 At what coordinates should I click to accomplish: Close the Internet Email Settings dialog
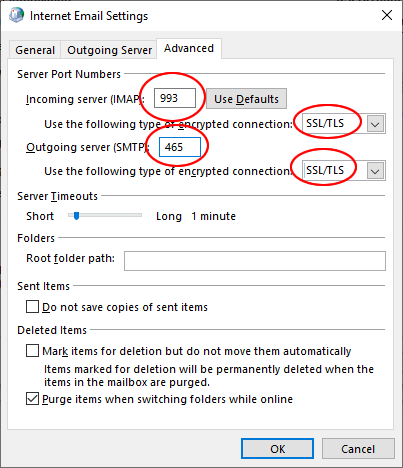pyautogui.click(x=387, y=15)
